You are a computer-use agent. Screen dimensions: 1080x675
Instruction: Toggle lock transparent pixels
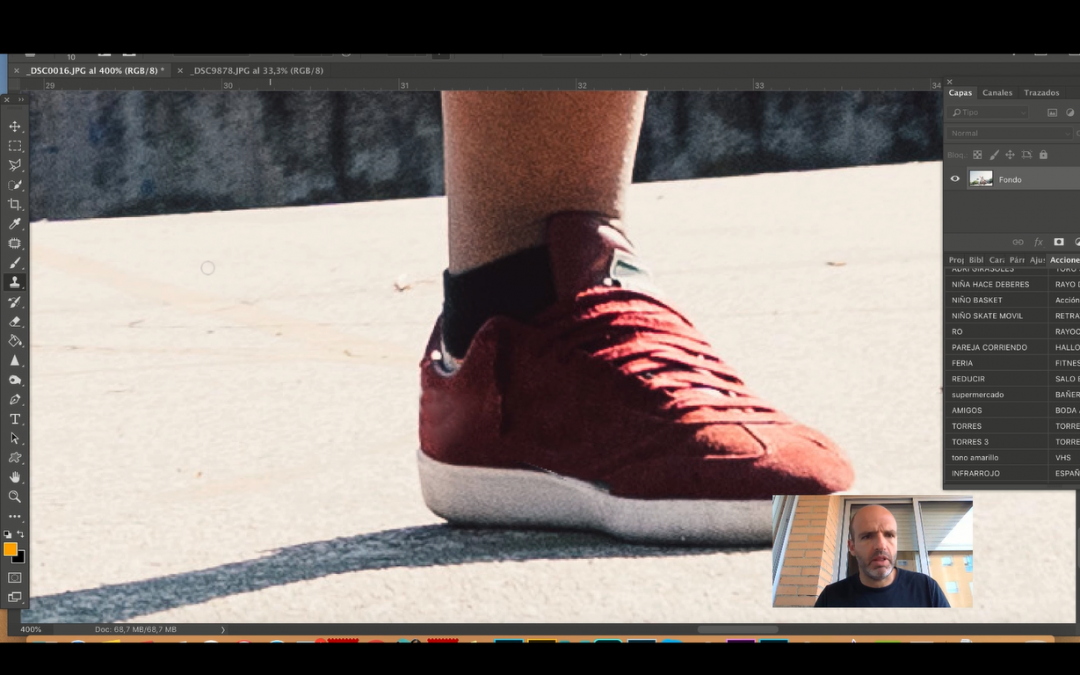977,155
